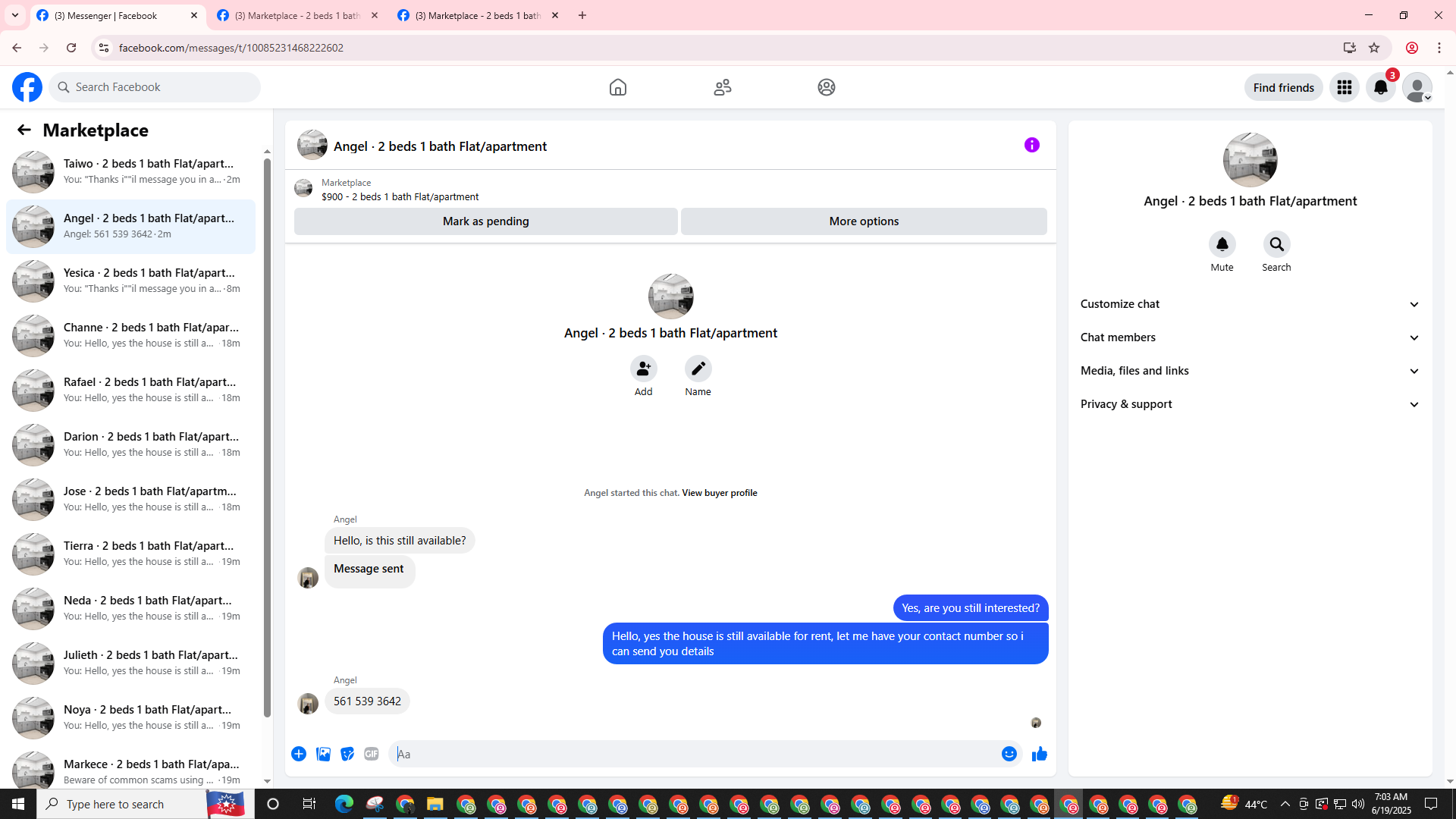
Task: Expand Privacy & support section
Action: (1250, 404)
